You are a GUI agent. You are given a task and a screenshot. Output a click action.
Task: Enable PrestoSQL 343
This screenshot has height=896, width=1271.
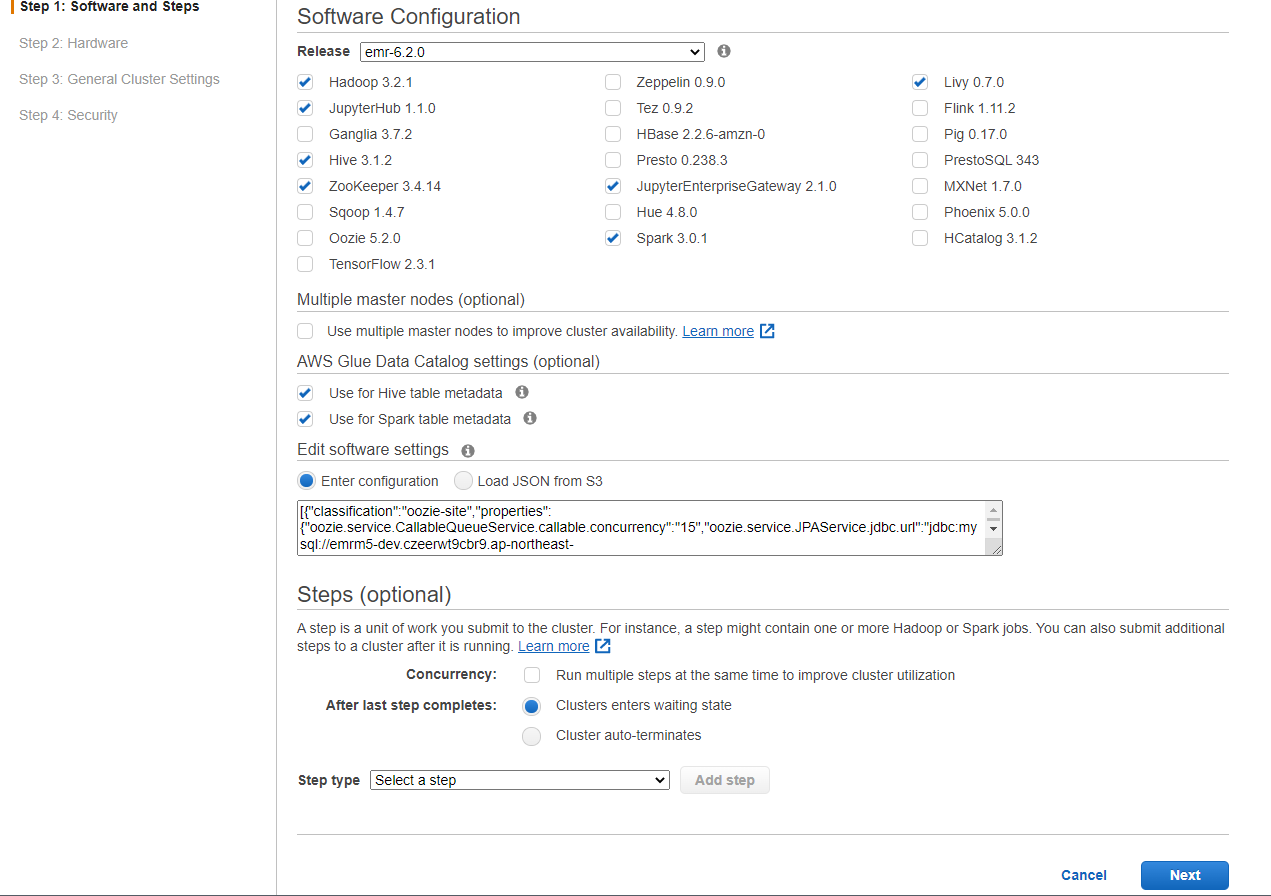(920, 160)
